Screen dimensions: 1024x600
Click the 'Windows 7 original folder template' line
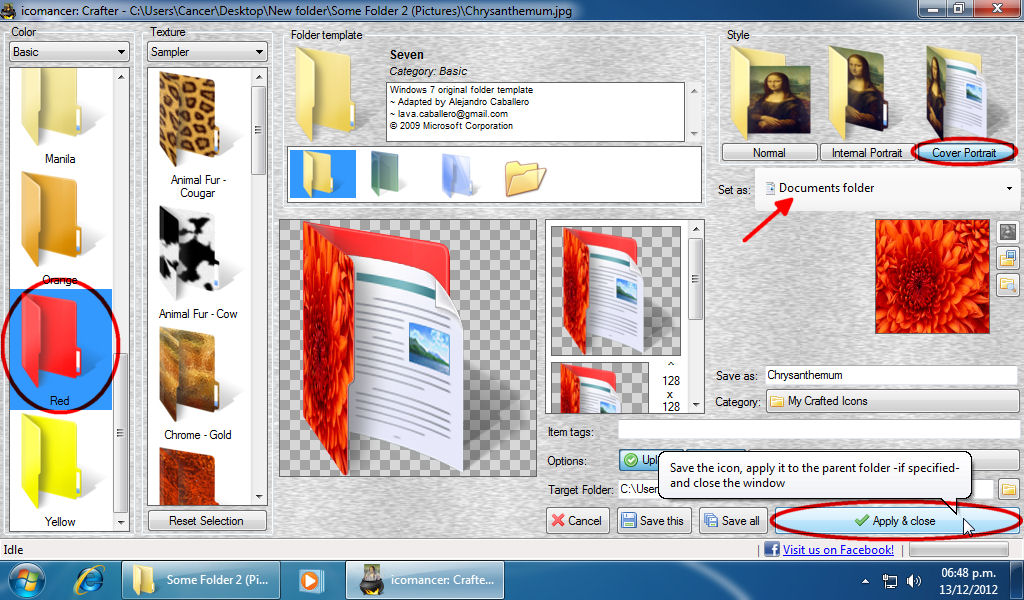point(461,89)
